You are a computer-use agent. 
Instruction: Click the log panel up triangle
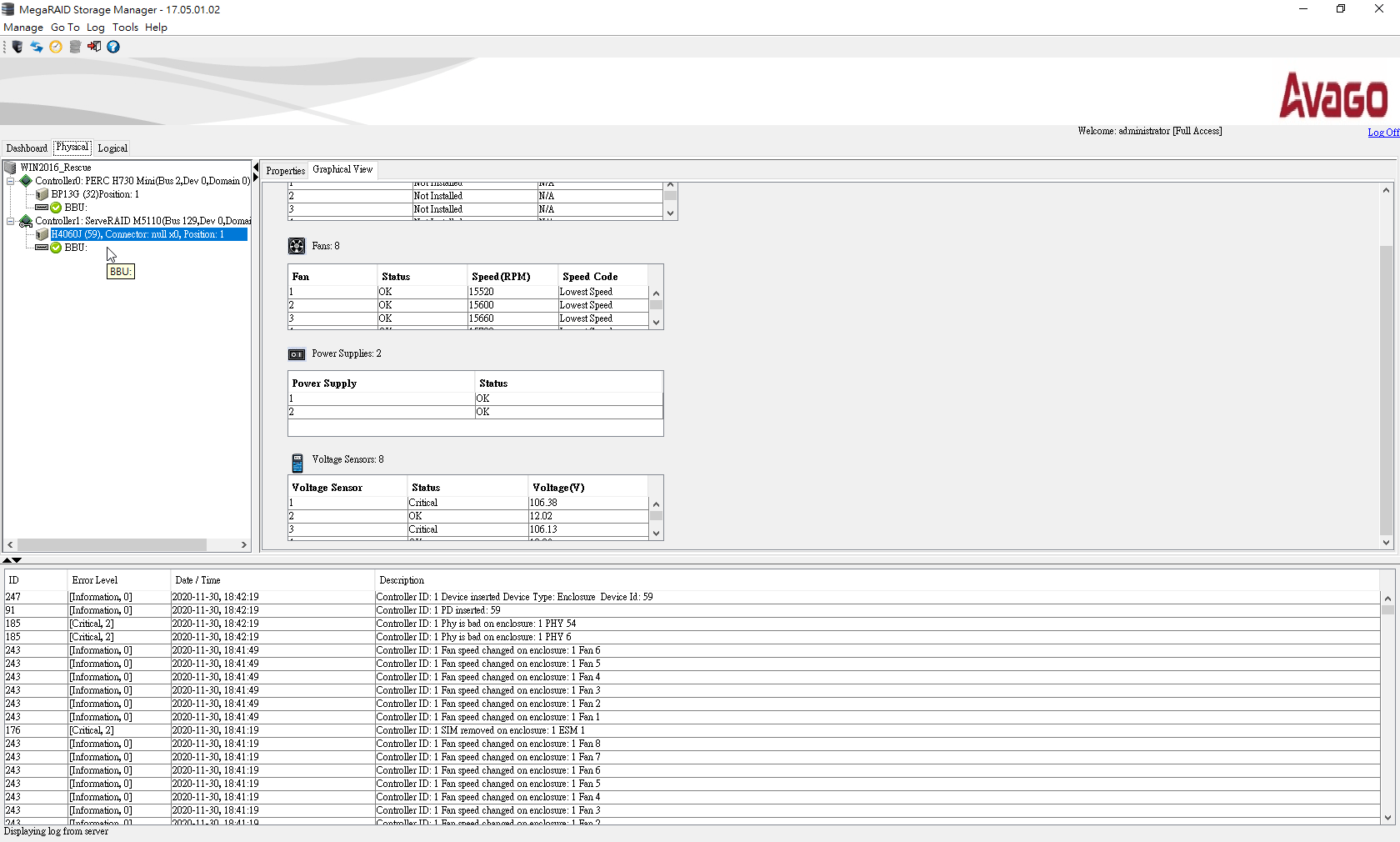click(7, 560)
